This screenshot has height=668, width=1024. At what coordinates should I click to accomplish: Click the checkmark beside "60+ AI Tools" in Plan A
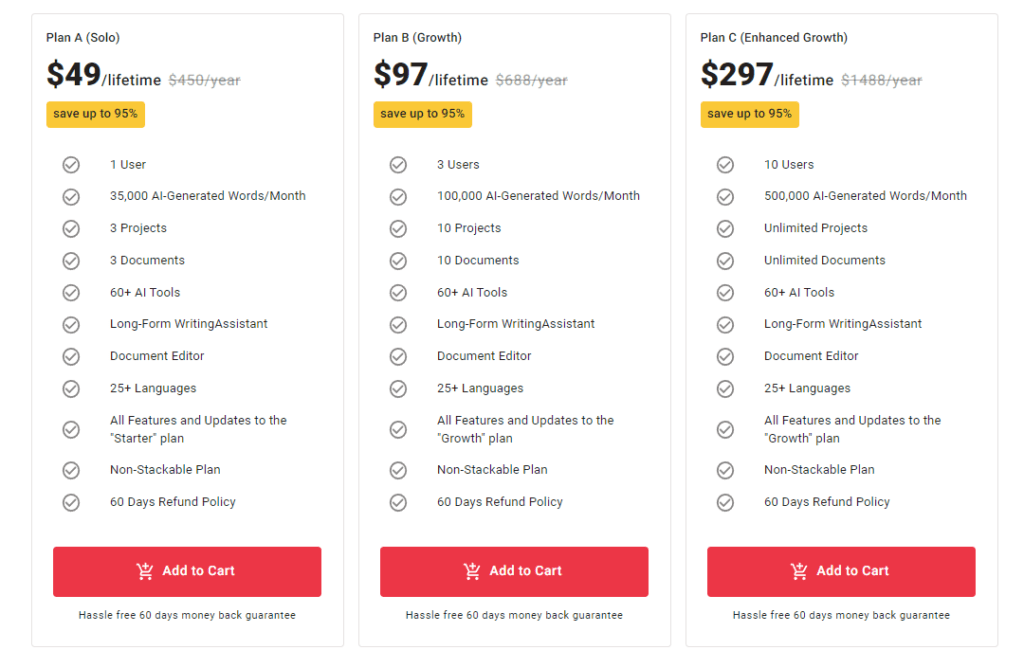coord(71,292)
